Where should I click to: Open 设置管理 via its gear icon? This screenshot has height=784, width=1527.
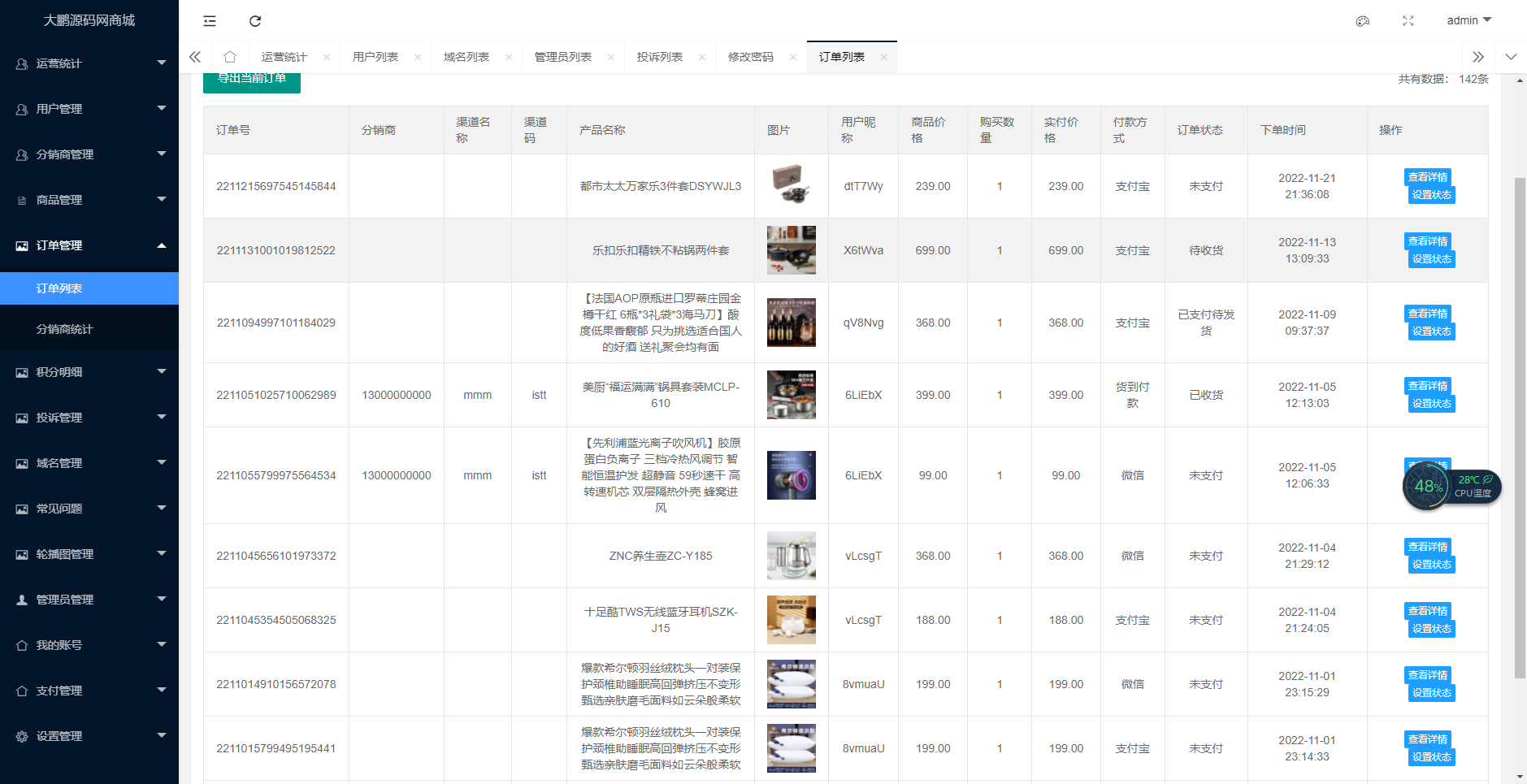pos(20,735)
